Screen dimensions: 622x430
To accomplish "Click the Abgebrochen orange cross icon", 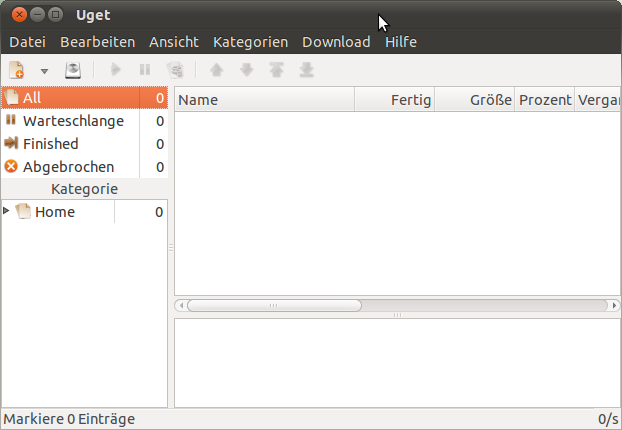I will [x=11, y=166].
